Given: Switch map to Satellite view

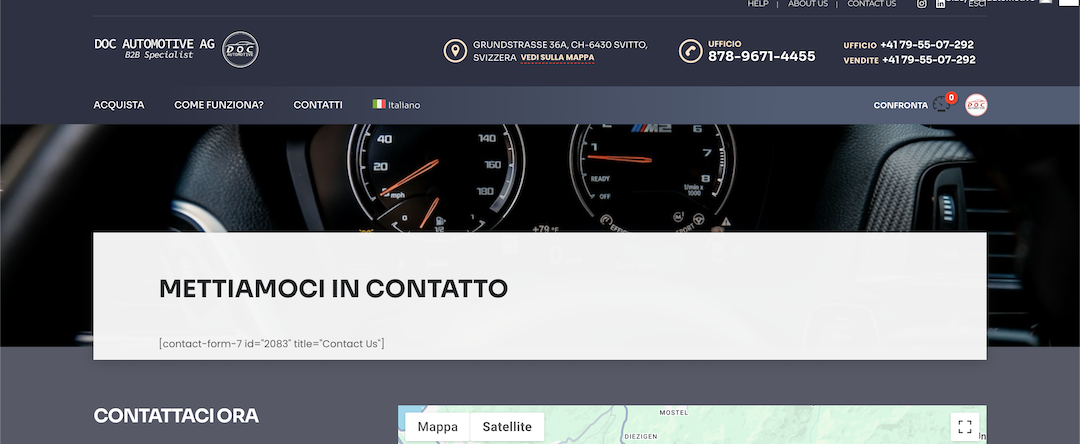Looking at the screenshot, I should tap(507, 427).
